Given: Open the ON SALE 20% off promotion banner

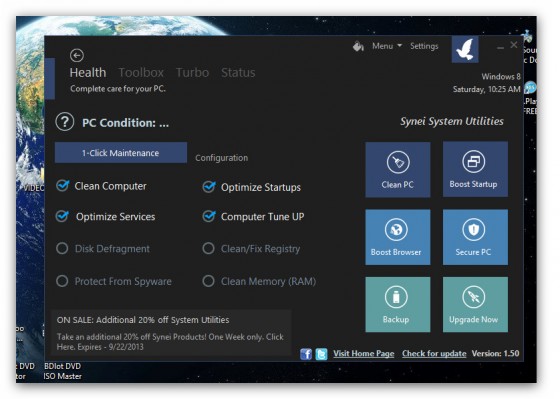Looking at the screenshot, I should [x=171, y=333].
